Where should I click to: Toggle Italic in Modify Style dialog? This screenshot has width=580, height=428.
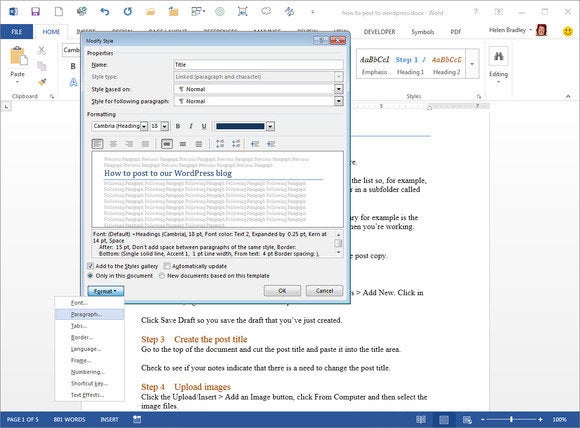click(x=191, y=126)
